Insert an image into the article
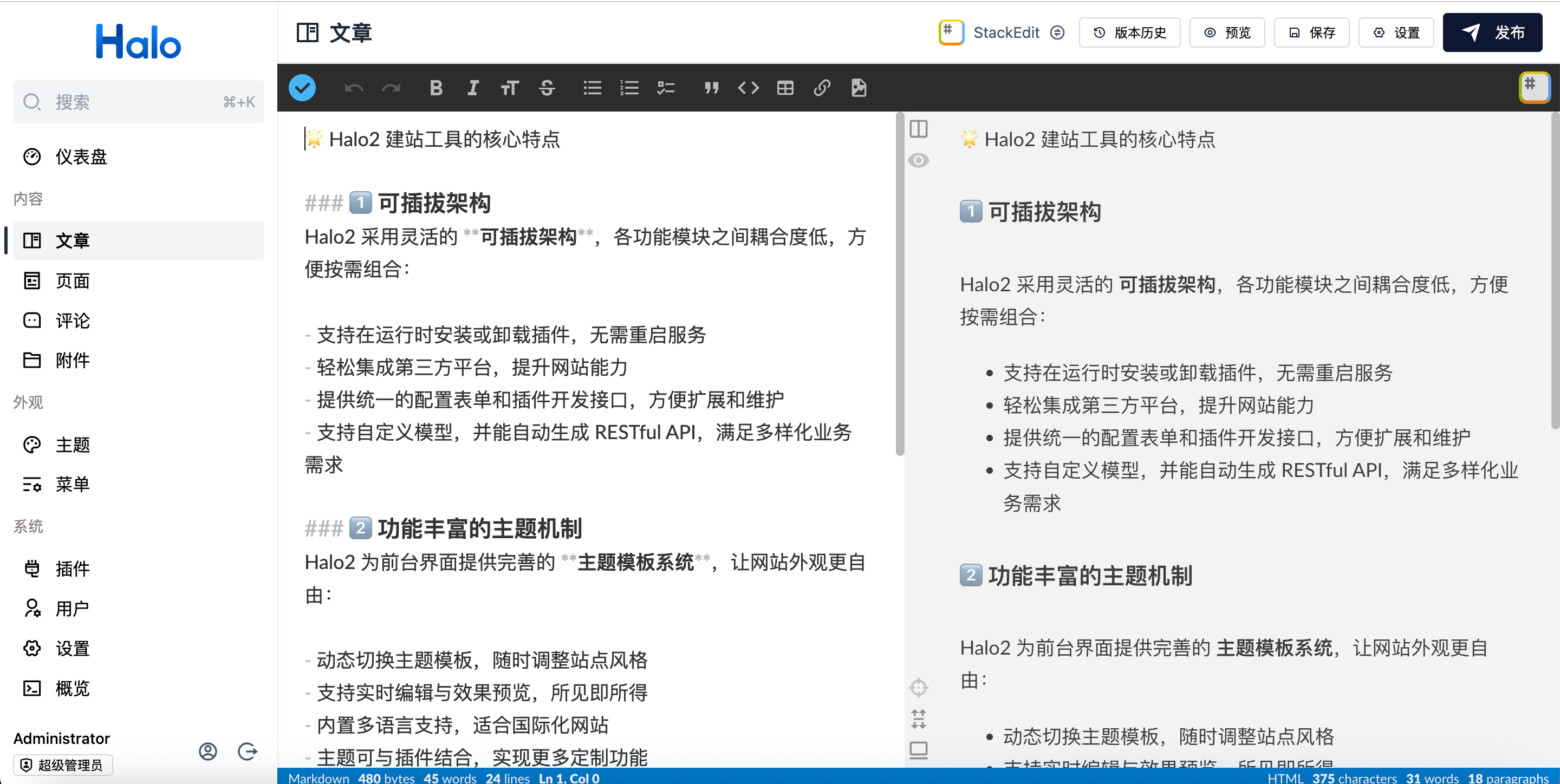Screen dimensions: 1560x784 pyautogui.click(x=859, y=88)
